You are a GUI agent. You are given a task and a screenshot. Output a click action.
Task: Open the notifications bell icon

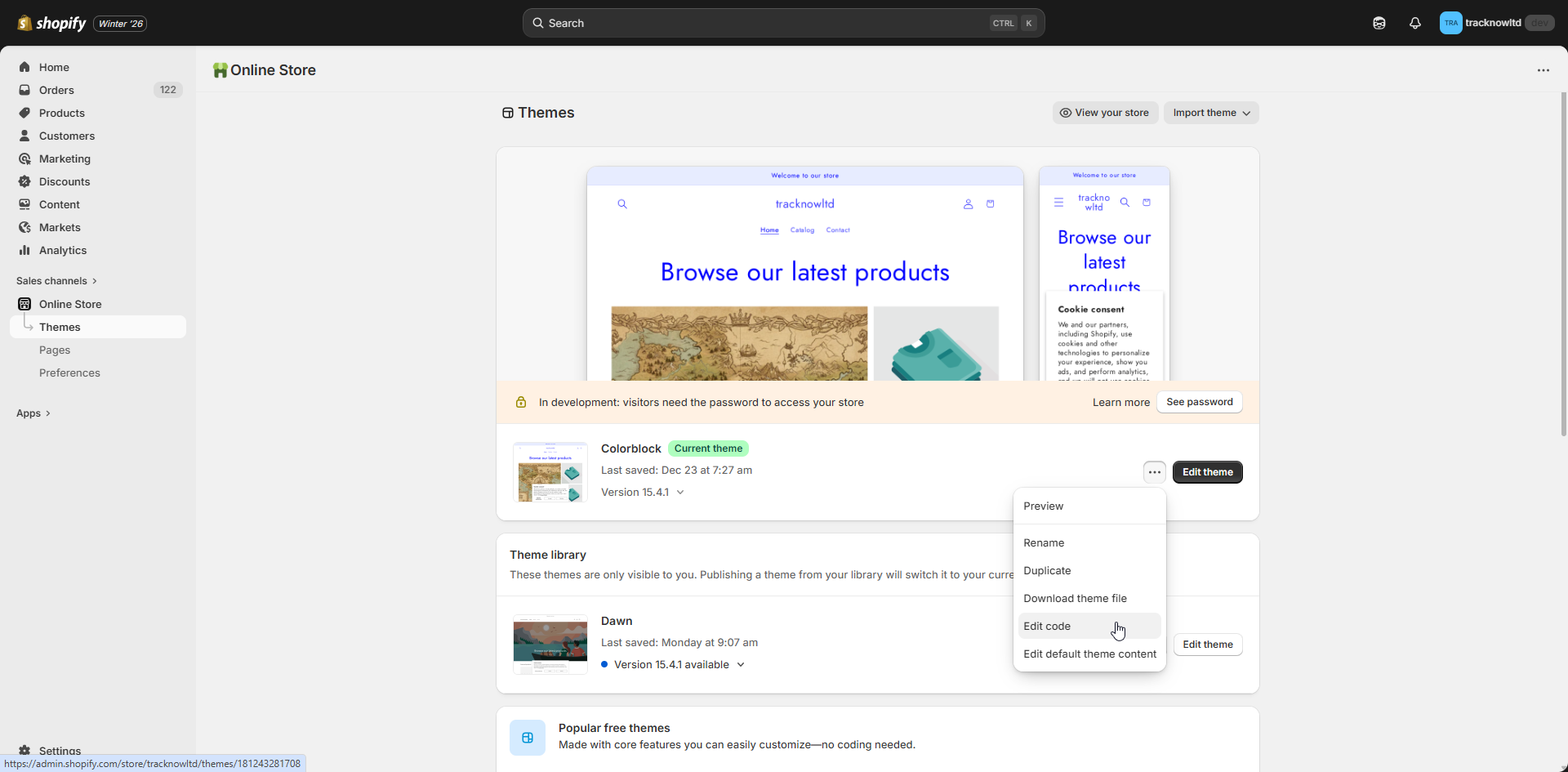click(1414, 23)
